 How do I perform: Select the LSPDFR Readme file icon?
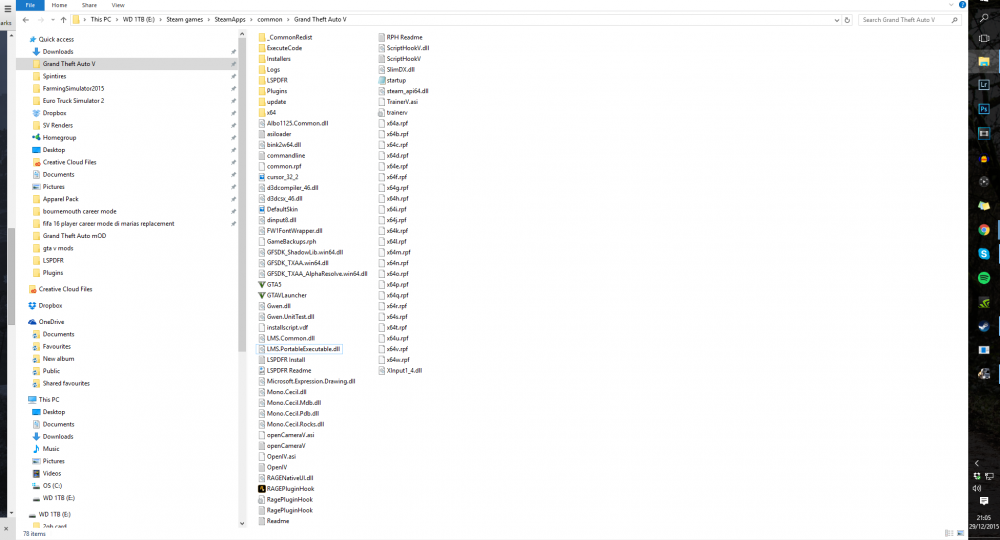click(x=261, y=370)
